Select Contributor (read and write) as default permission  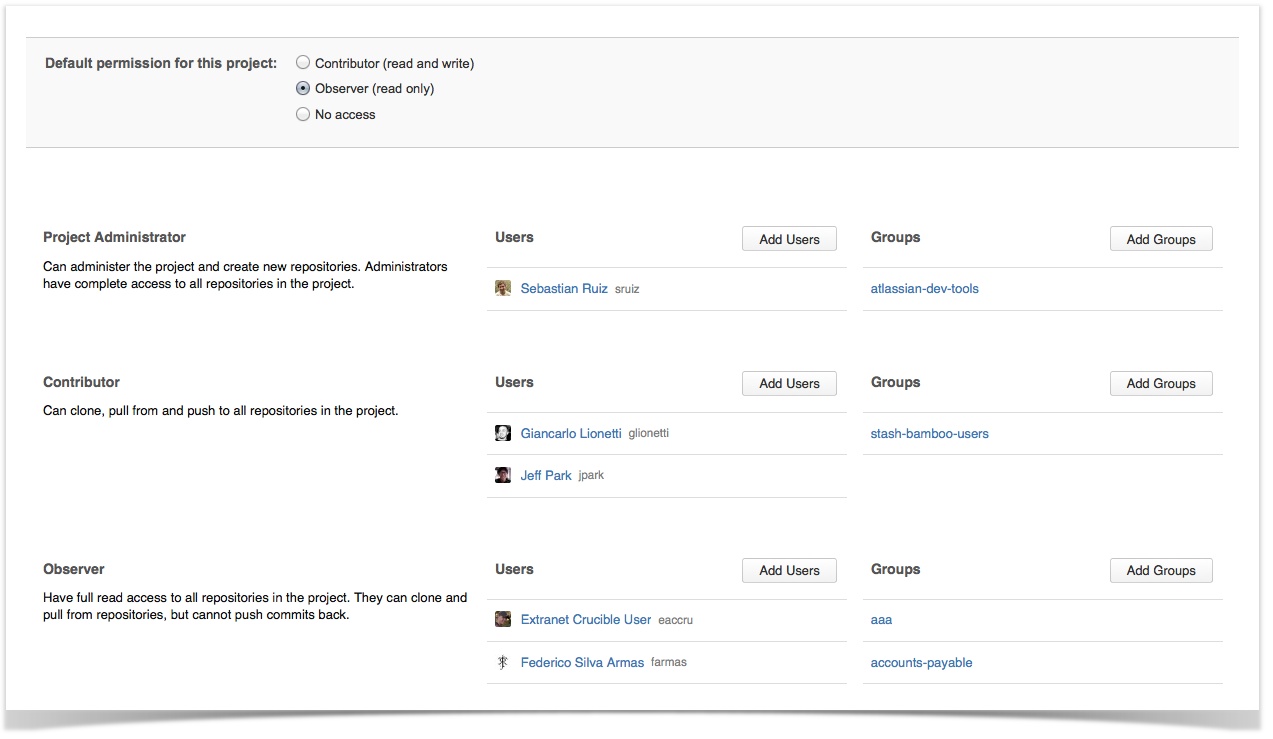(302, 62)
